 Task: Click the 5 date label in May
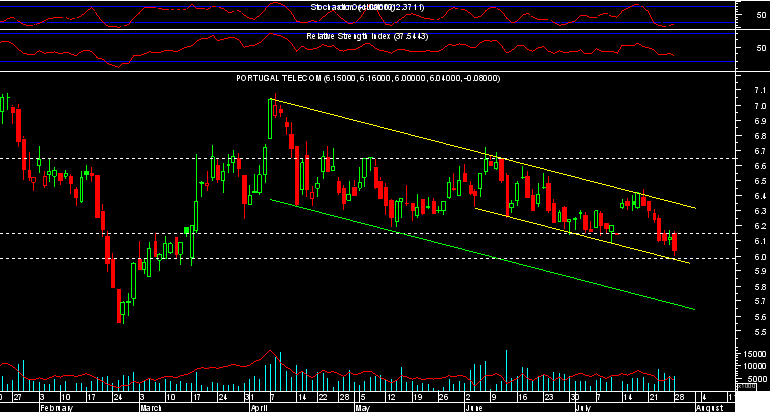[x=362, y=397]
